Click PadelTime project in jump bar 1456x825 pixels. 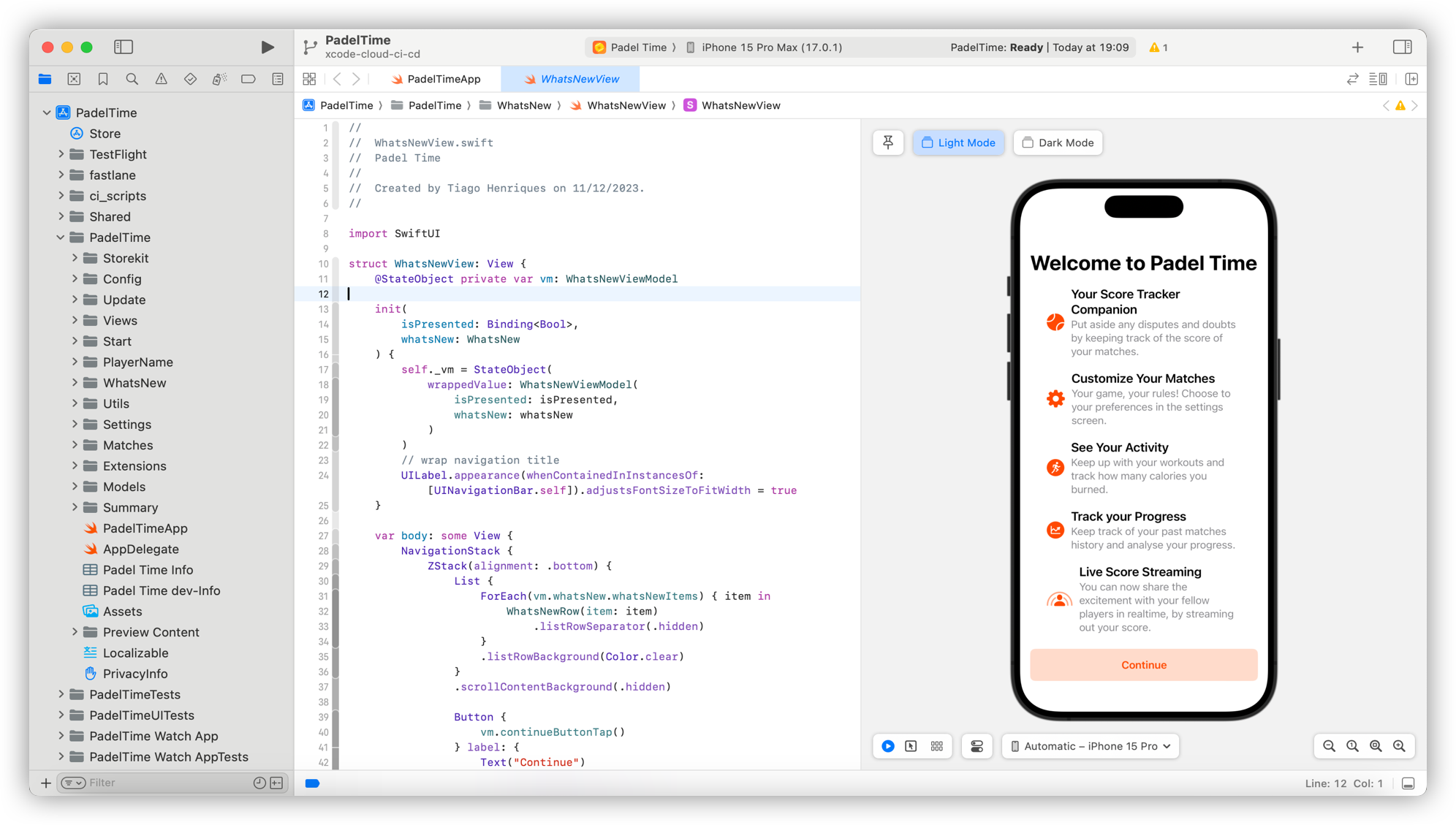coord(338,106)
